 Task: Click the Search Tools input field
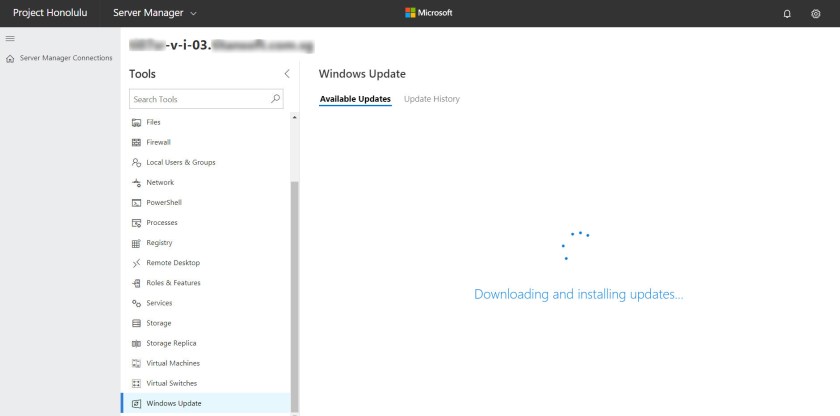200,99
